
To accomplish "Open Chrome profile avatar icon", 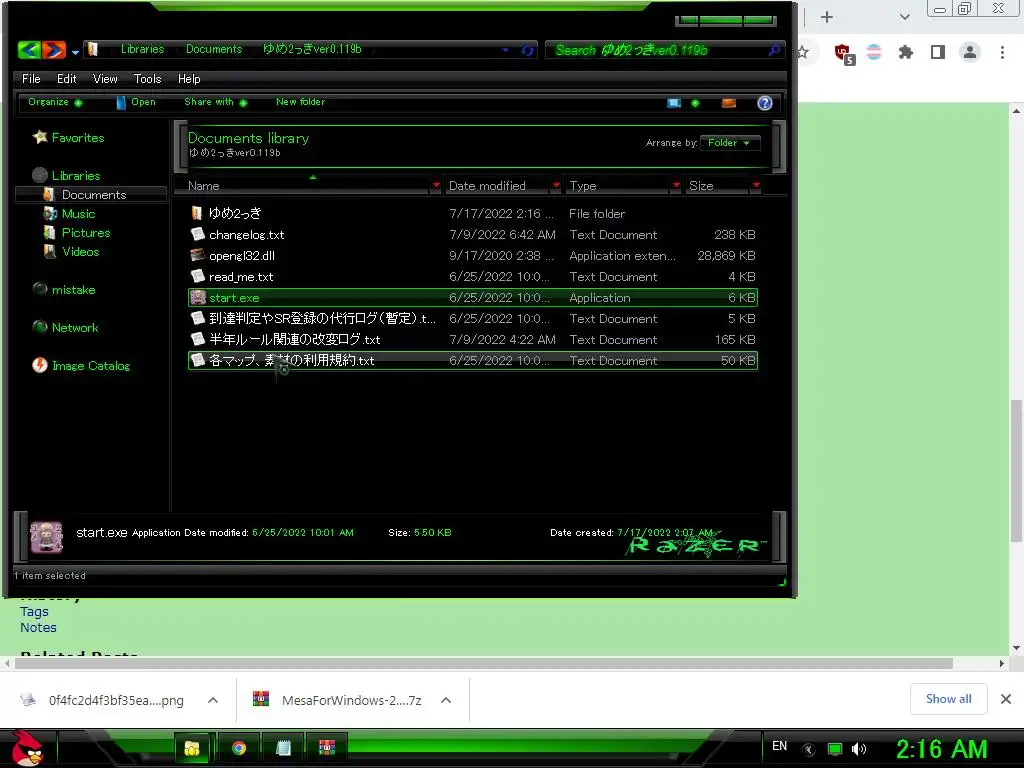I will coord(970,52).
